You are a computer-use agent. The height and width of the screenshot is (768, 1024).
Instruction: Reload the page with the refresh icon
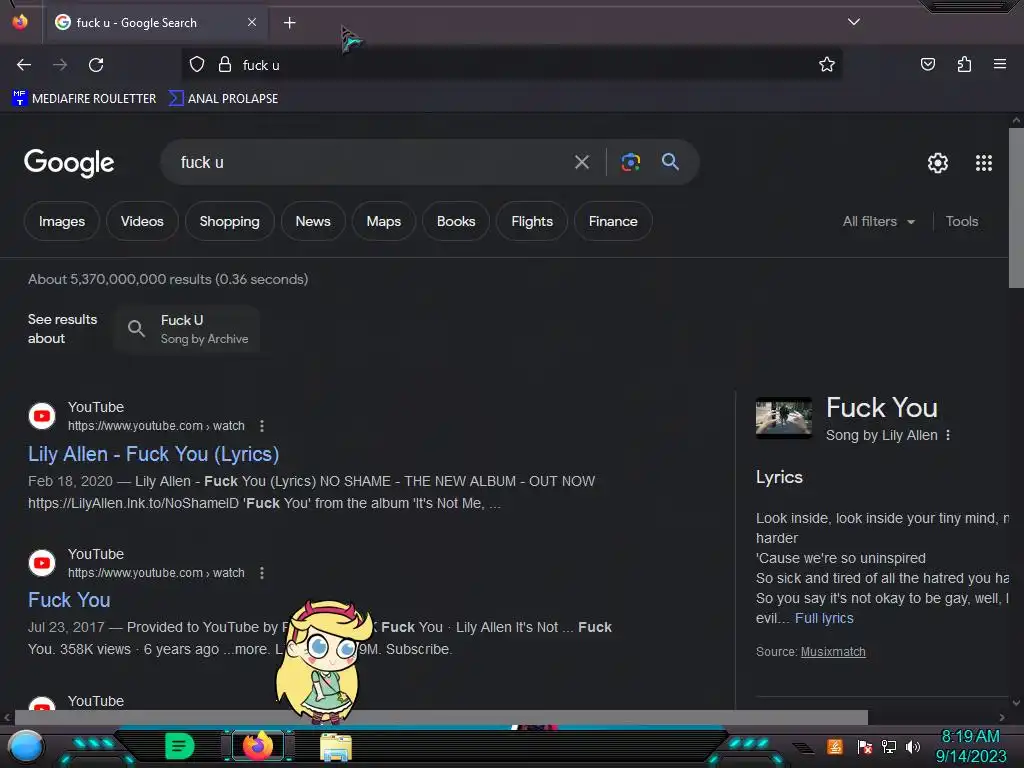point(96,65)
